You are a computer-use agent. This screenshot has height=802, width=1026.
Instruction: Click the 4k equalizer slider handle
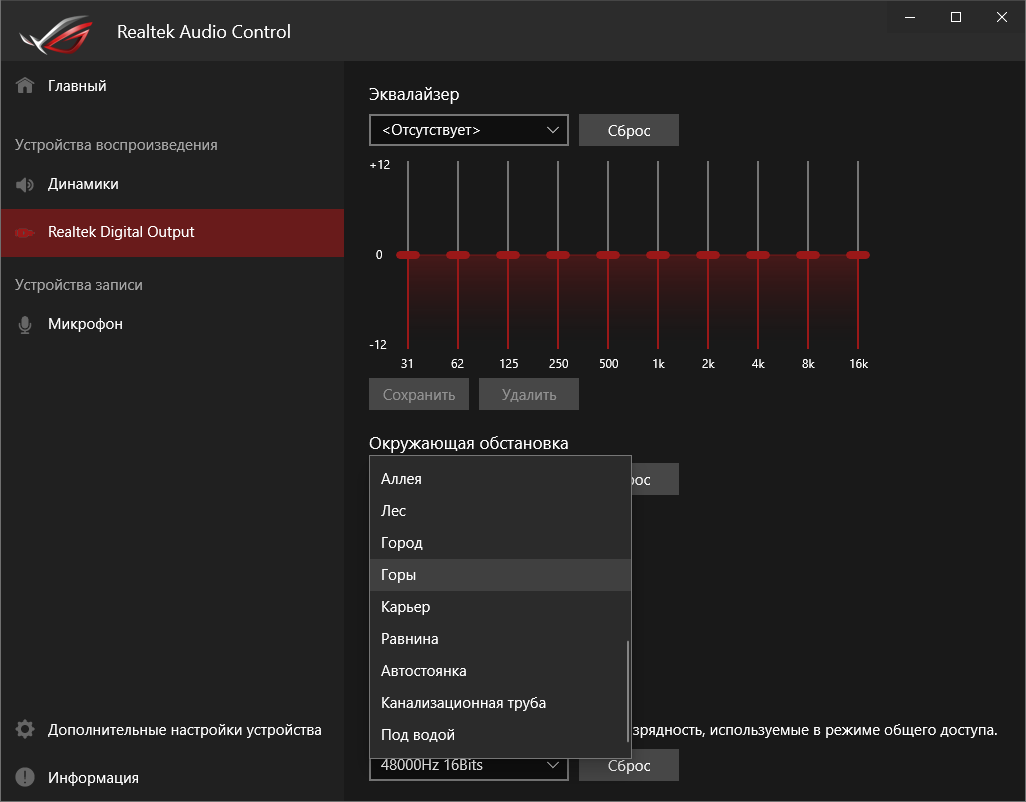point(758,255)
